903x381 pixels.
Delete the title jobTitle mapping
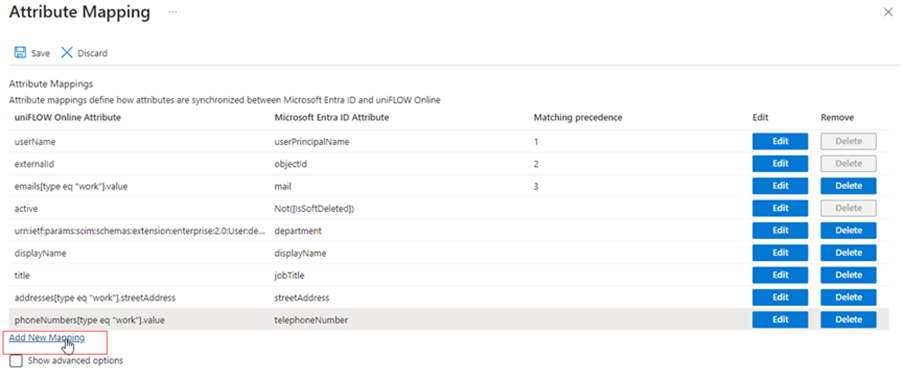848,275
